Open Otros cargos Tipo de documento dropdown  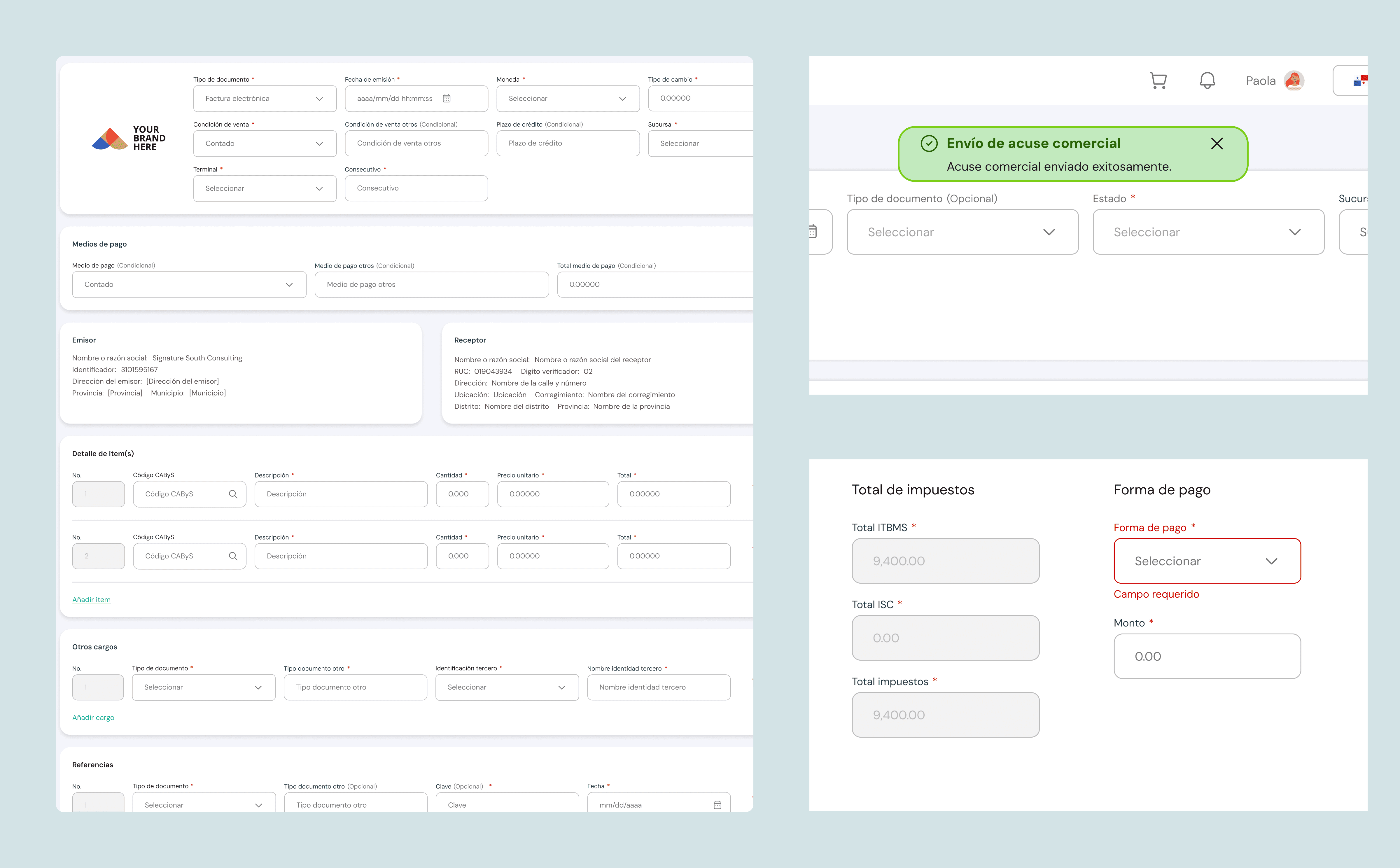point(204,687)
